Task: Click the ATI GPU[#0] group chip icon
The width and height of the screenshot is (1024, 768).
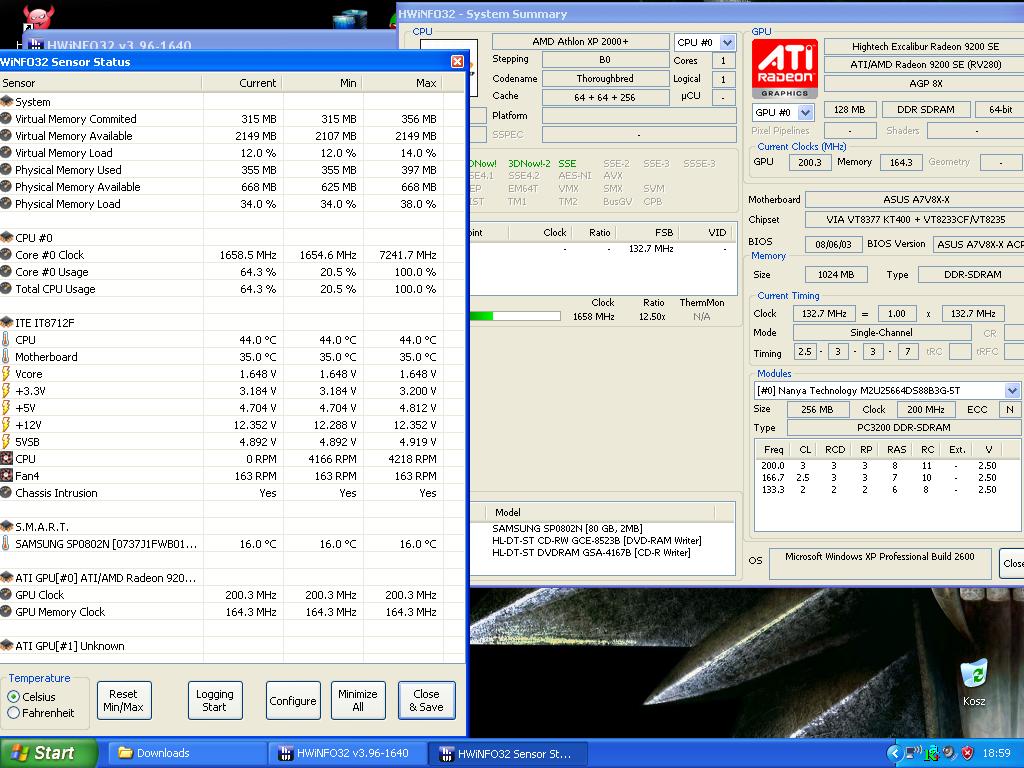Action: point(7,577)
